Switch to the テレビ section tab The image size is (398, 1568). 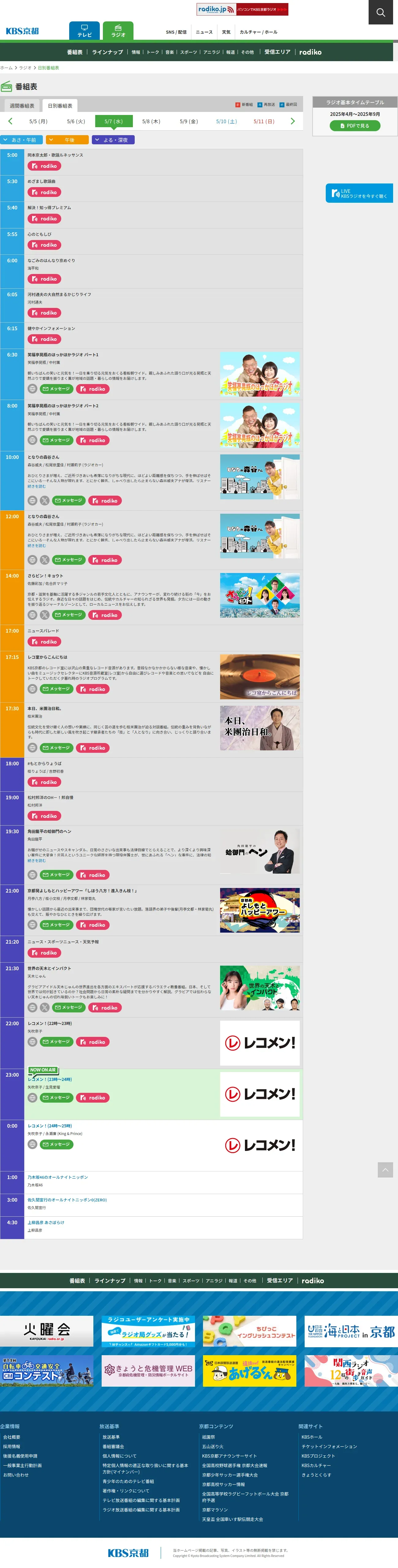coord(84,31)
